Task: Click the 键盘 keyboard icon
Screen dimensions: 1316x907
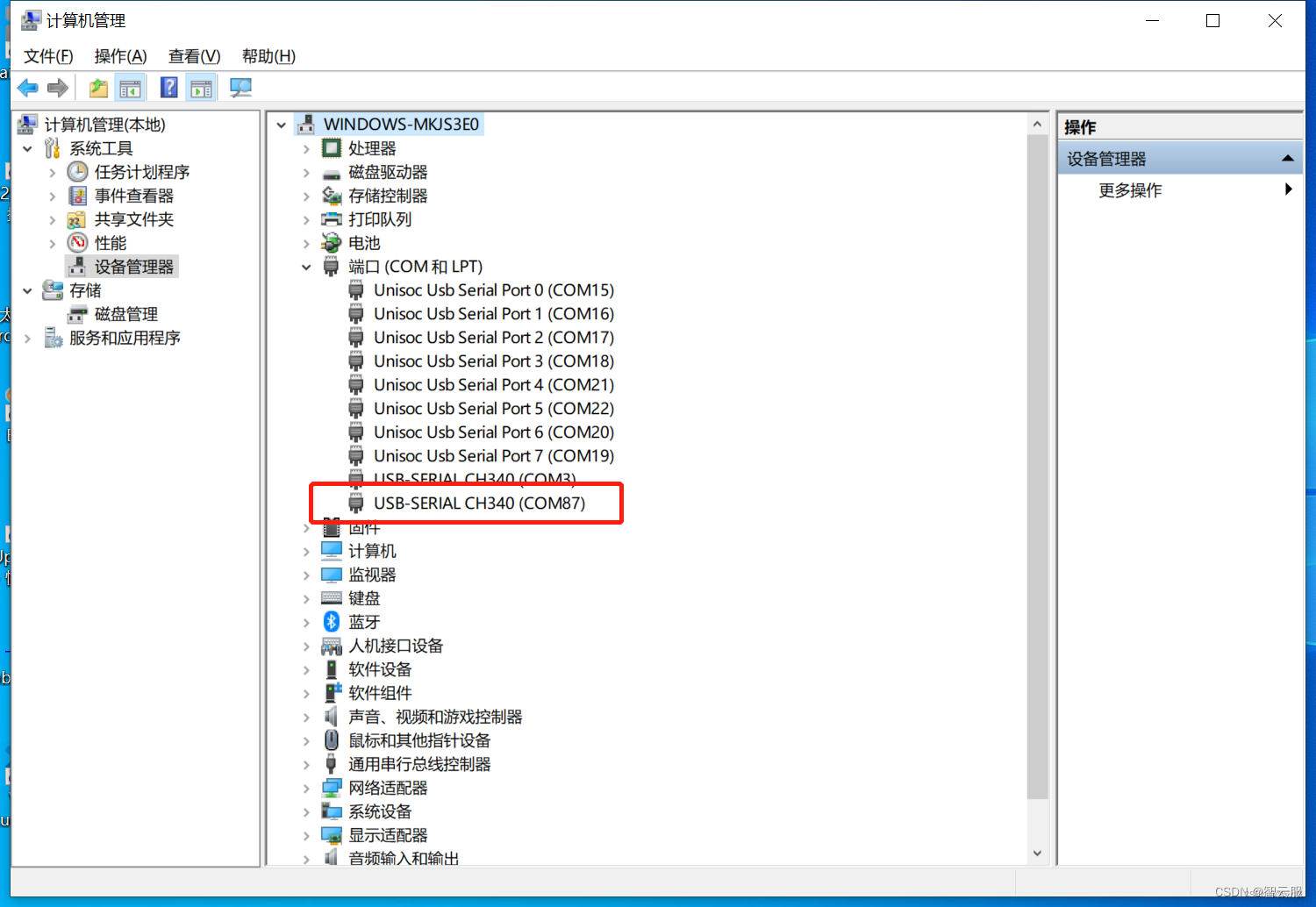Action: pos(332,598)
